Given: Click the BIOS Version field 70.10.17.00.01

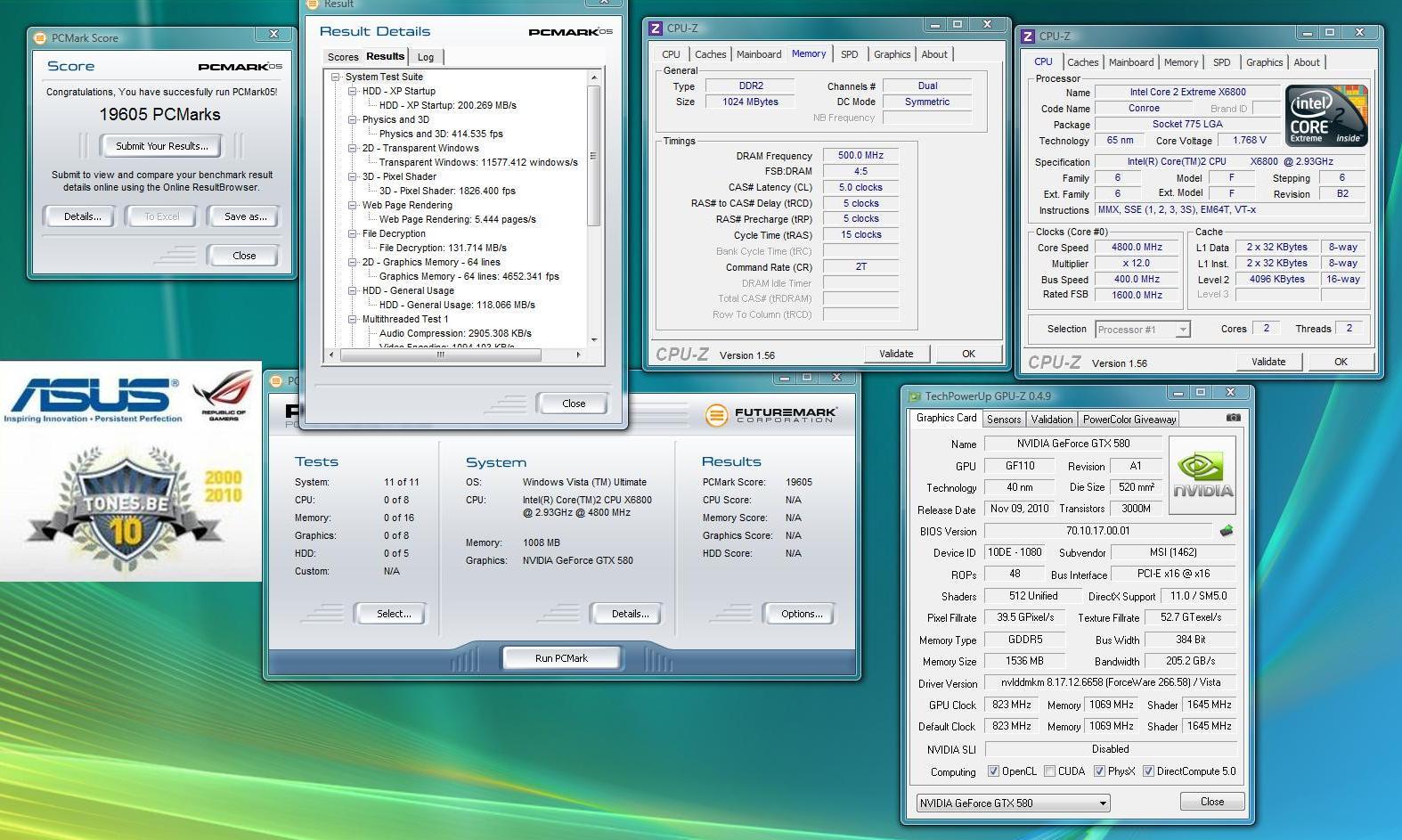Looking at the screenshot, I should click(1097, 531).
